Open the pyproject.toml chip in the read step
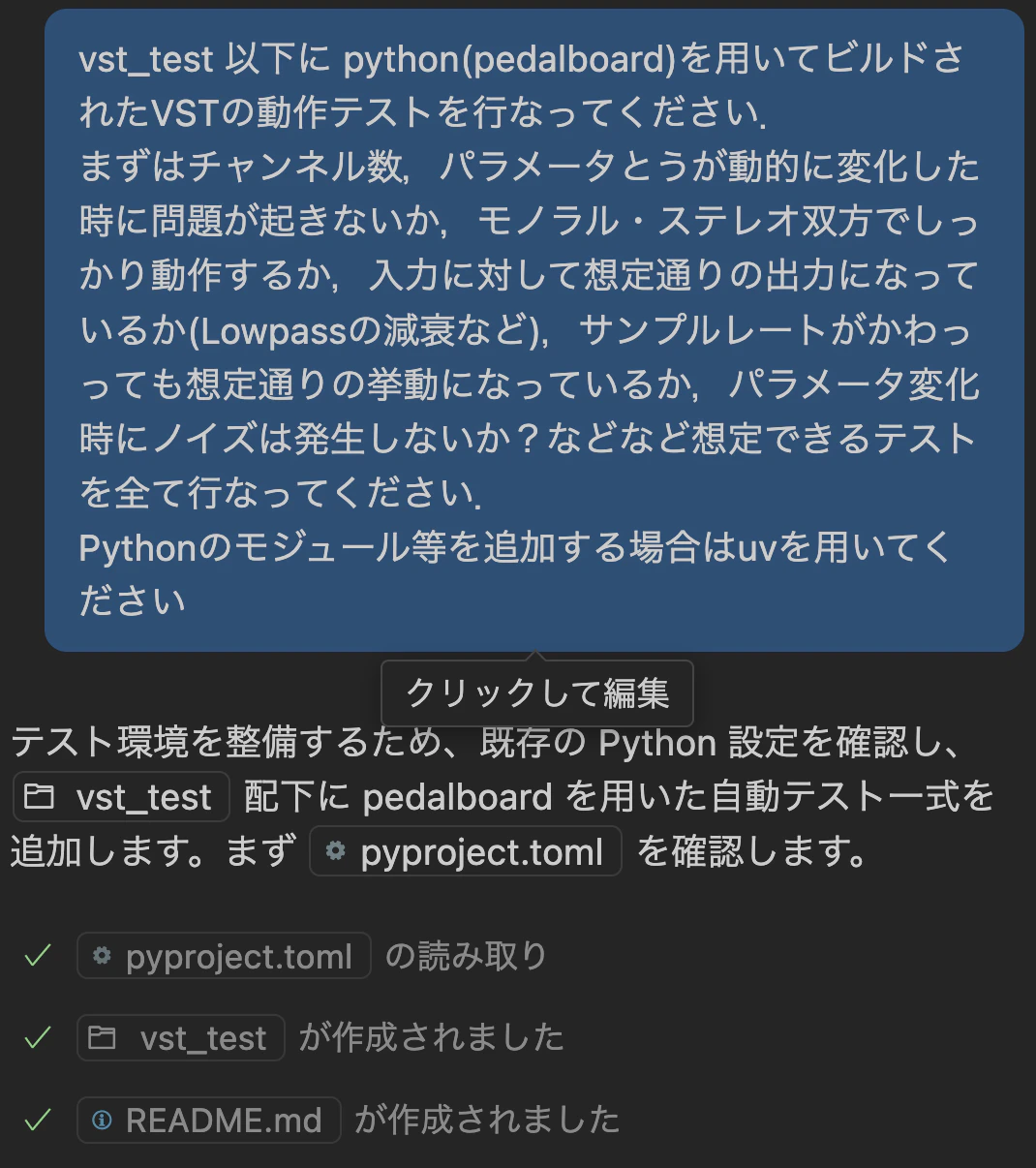 (x=224, y=955)
